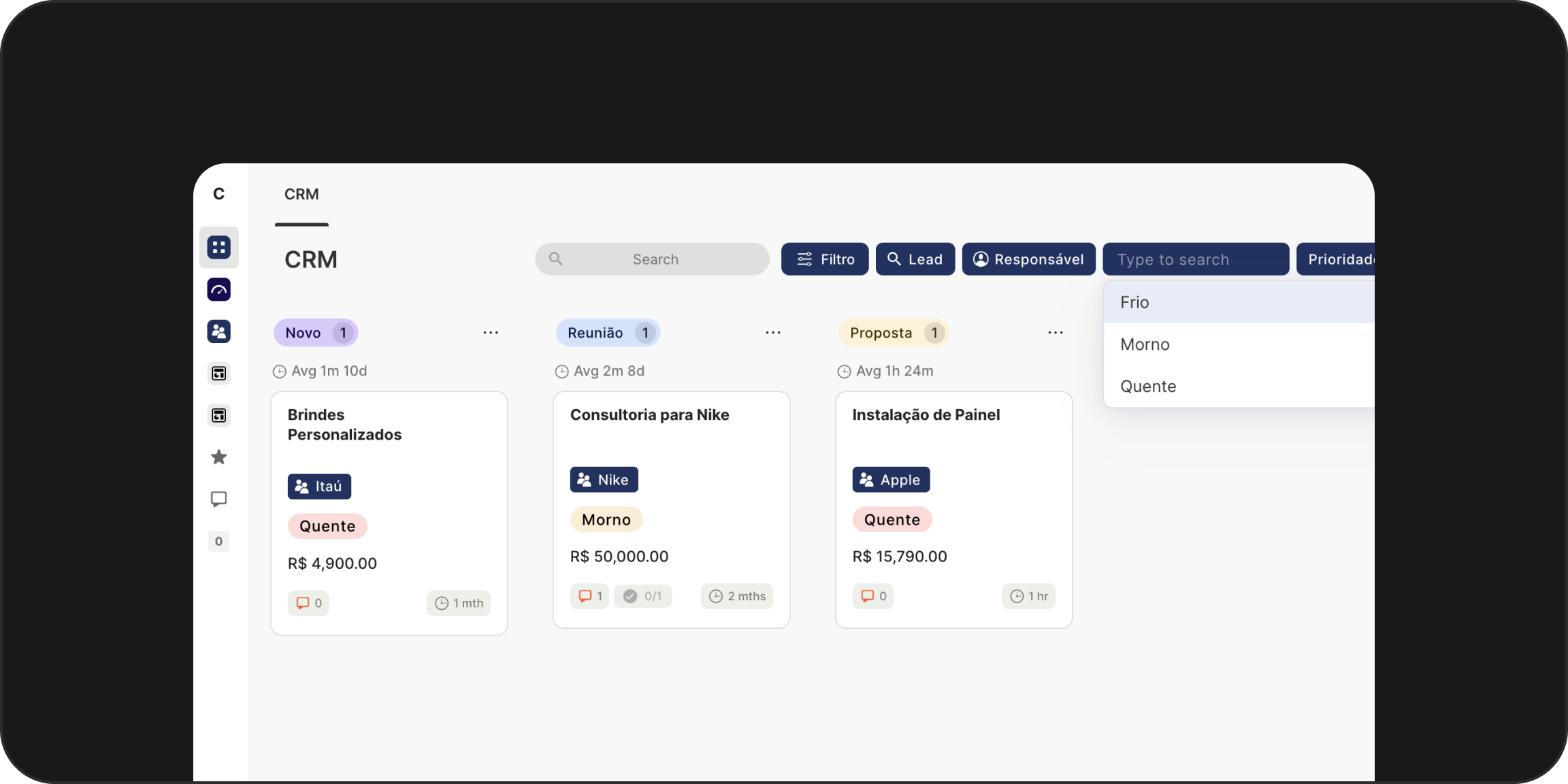Open the first board layout icon in sidebar
This screenshot has width=1568, height=784.
click(x=218, y=373)
